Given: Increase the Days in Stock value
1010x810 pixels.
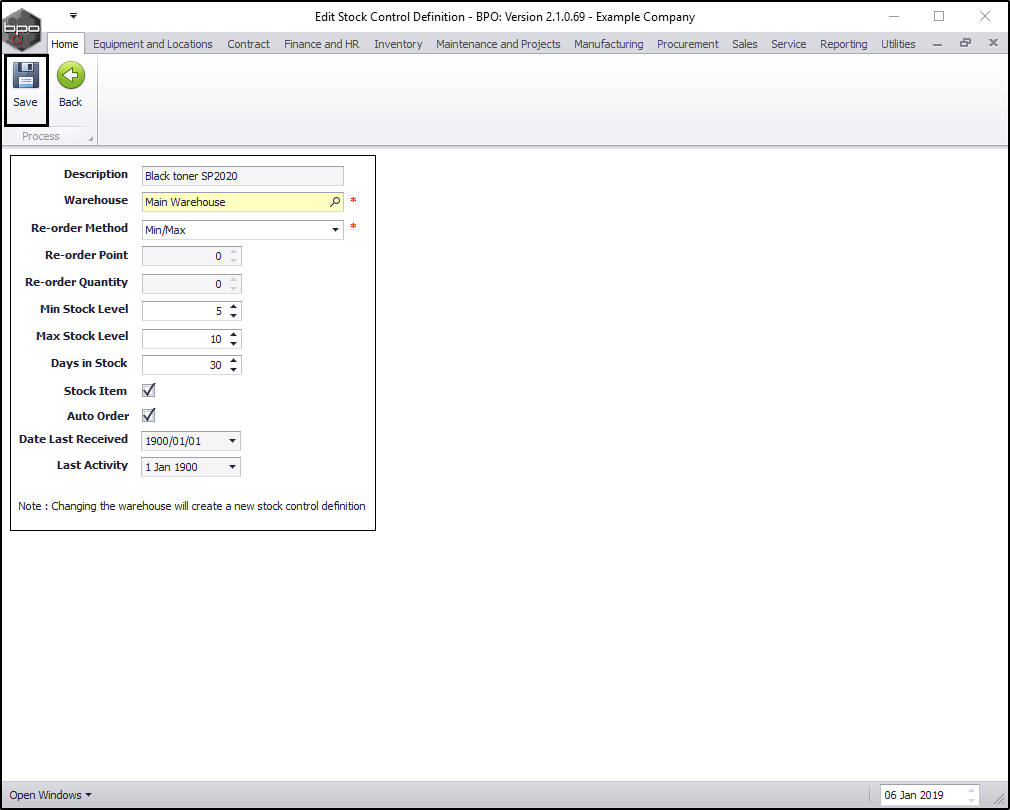Looking at the screenshot, I should point(234,361).
